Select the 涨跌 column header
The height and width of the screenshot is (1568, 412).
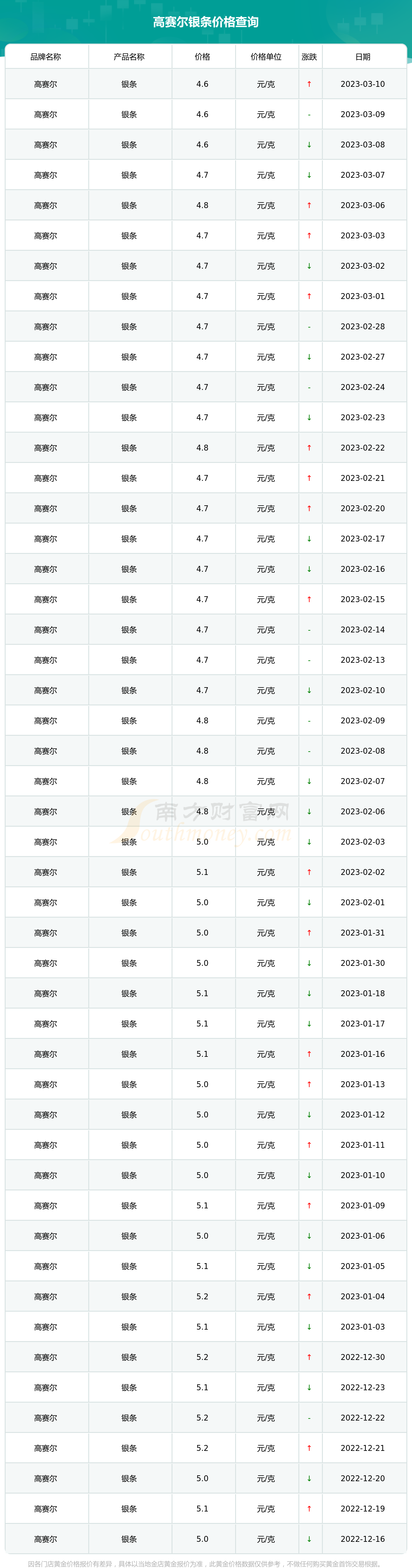tap(309, 57)
